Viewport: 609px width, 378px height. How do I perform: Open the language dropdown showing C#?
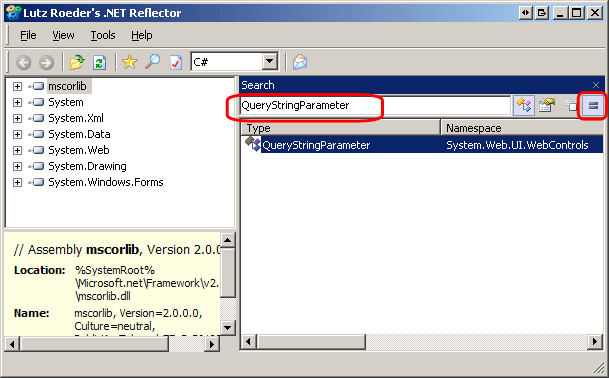point(270,61)
